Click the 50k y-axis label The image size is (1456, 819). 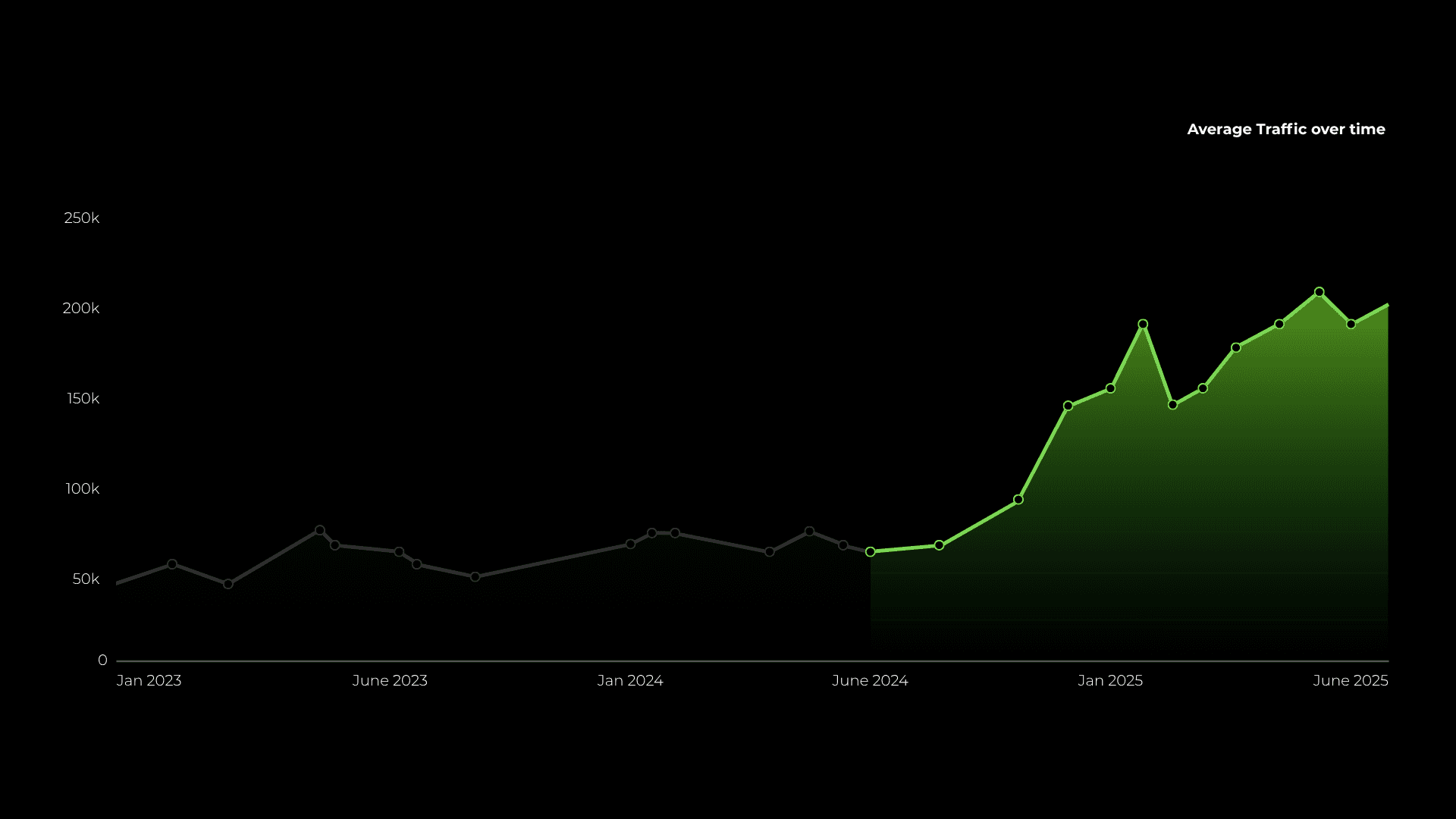pyautogui.click(x=86, y=579)
